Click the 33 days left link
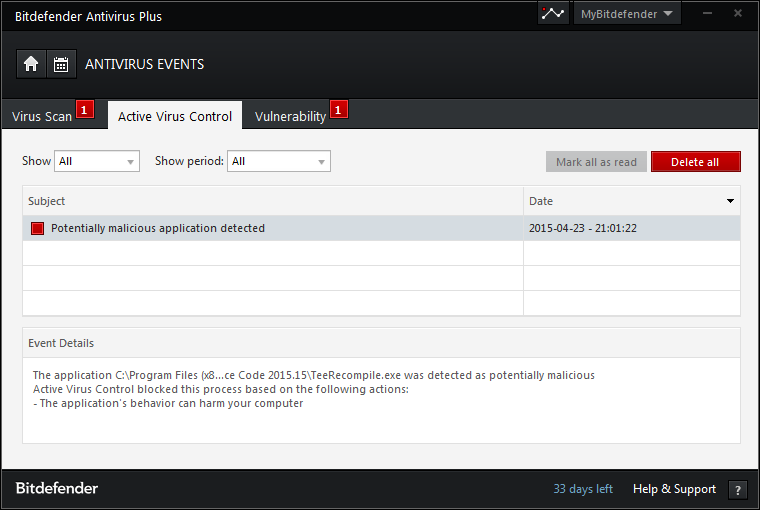The width and height of the screenshot is (760, 510). [x=583, y=489]
